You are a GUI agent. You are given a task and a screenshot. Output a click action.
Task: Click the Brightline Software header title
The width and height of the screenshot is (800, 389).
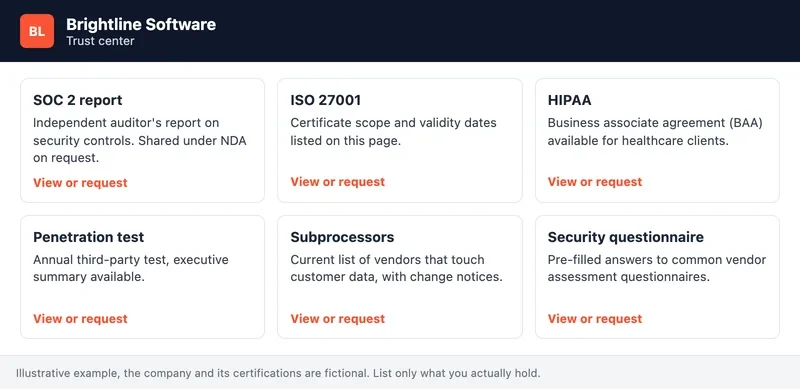pyautogui.click(x=141, y=24)
